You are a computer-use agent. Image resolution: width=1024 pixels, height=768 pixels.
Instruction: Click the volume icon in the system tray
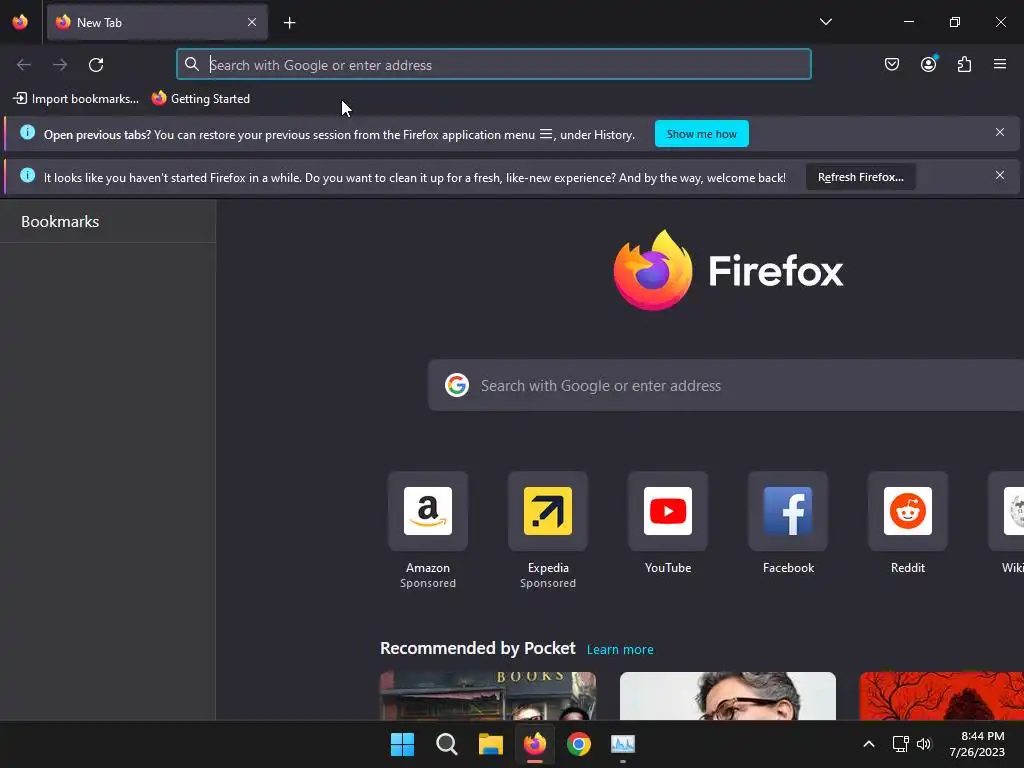(924, 744)
